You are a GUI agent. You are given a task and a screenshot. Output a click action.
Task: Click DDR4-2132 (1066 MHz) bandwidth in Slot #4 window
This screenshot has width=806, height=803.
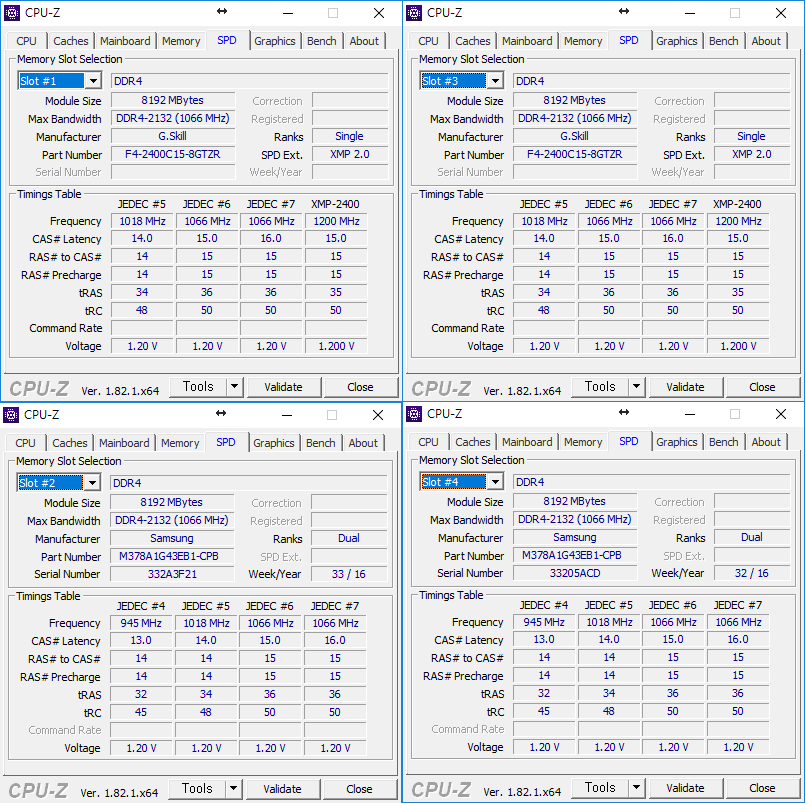[575, 519]
